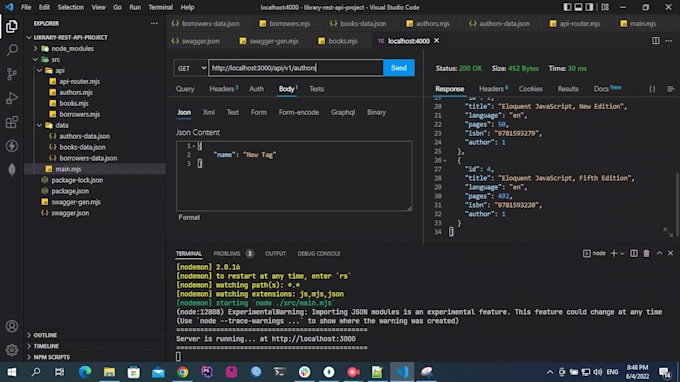The image size is (680, 382).
Task: Open File Explorer from taskbar
Action: (109, 372)
